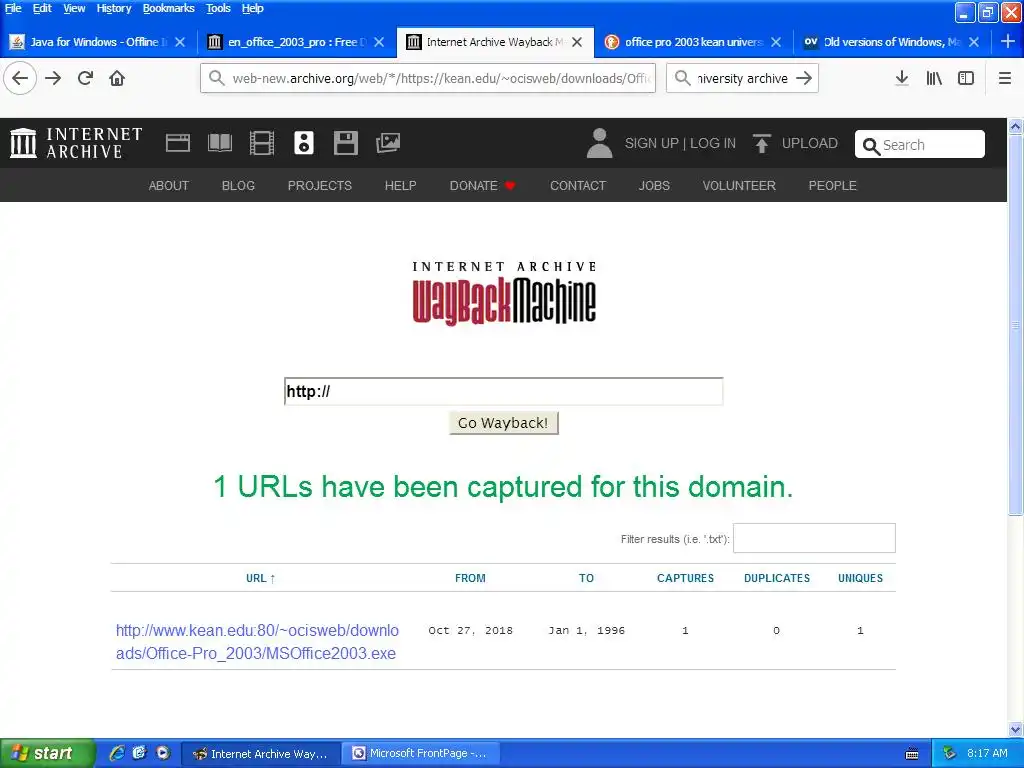Reload the current page
The image size is (1024, 768).
[x=85, y=78]
